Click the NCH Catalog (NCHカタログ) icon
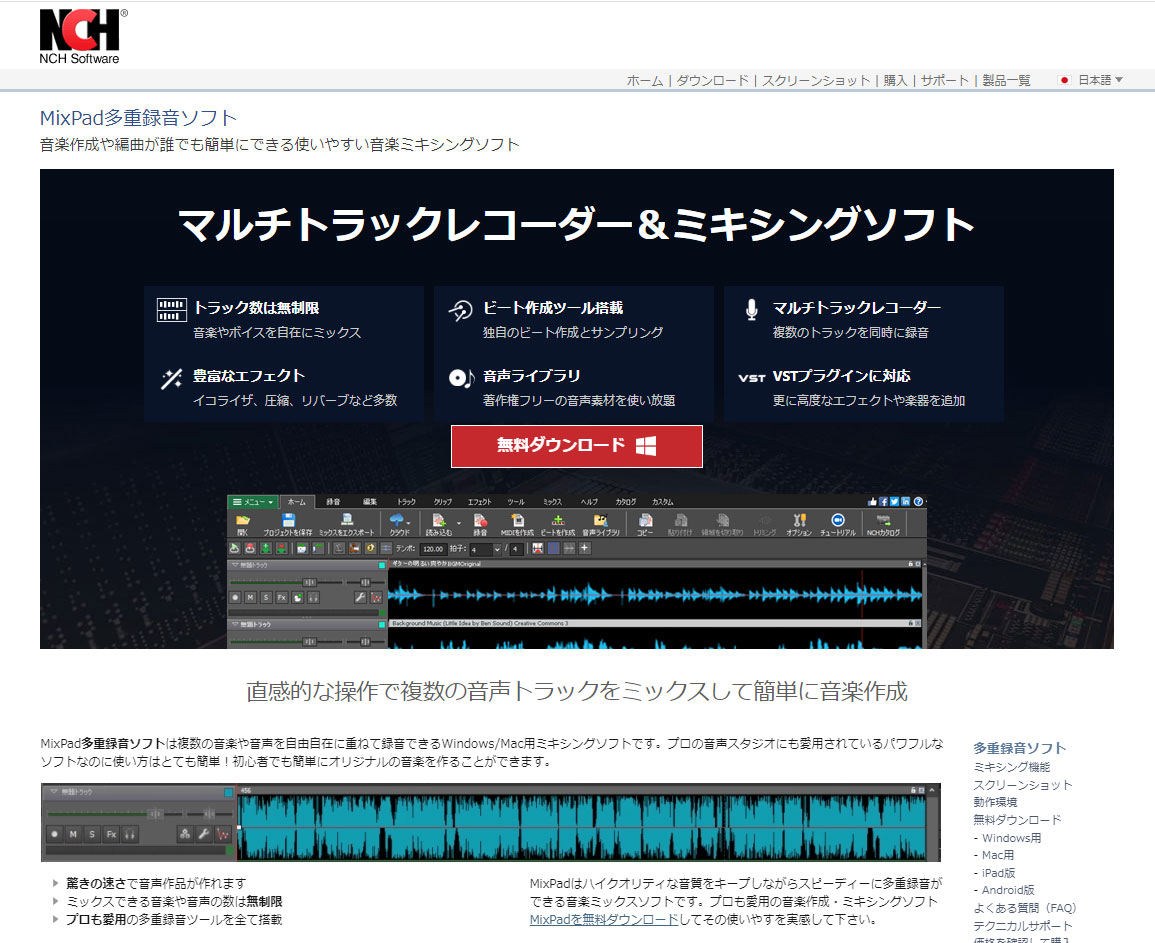The image size is (1155, 943). [x=883, y=520]
